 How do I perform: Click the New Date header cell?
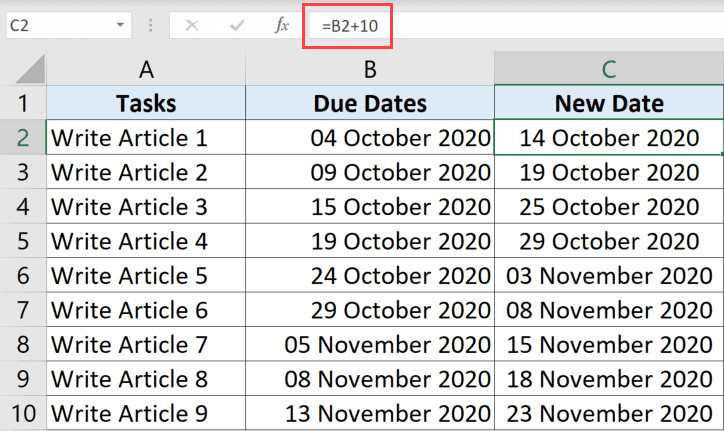tap(609, 103)
